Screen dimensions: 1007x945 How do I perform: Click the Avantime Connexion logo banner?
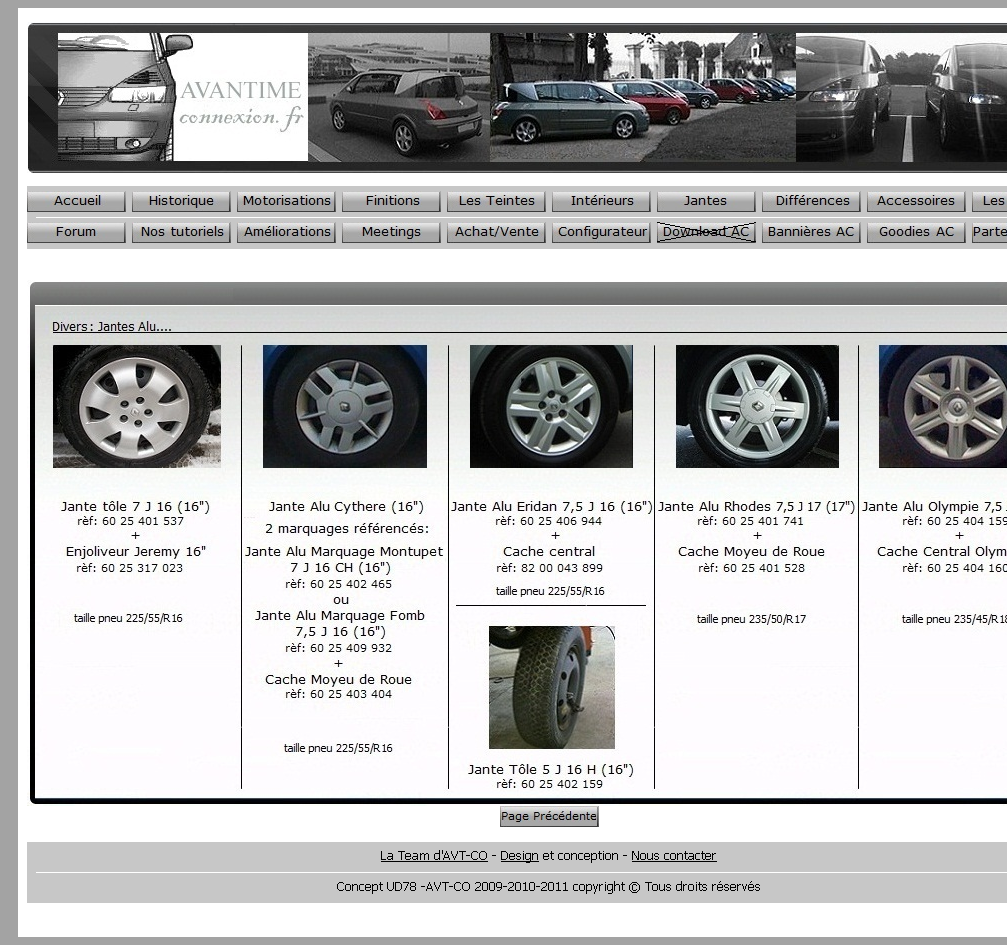point(182,97)
